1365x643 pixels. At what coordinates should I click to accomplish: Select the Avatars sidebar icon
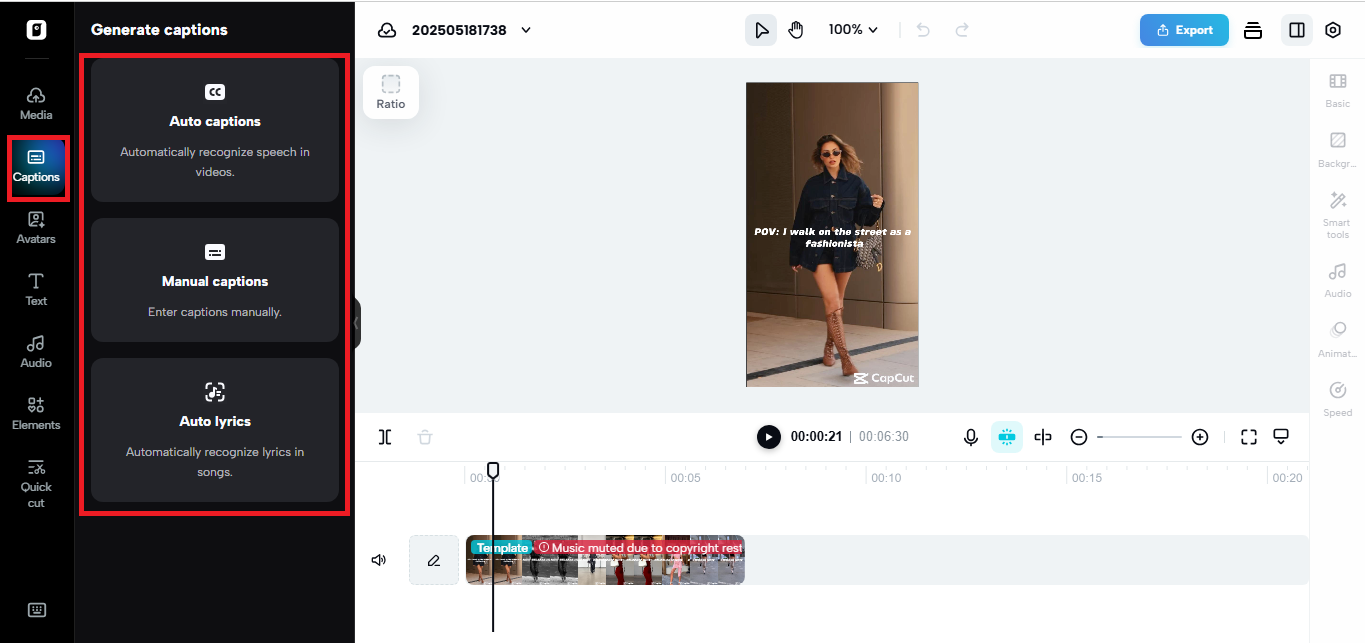click(x=35, y=227)
